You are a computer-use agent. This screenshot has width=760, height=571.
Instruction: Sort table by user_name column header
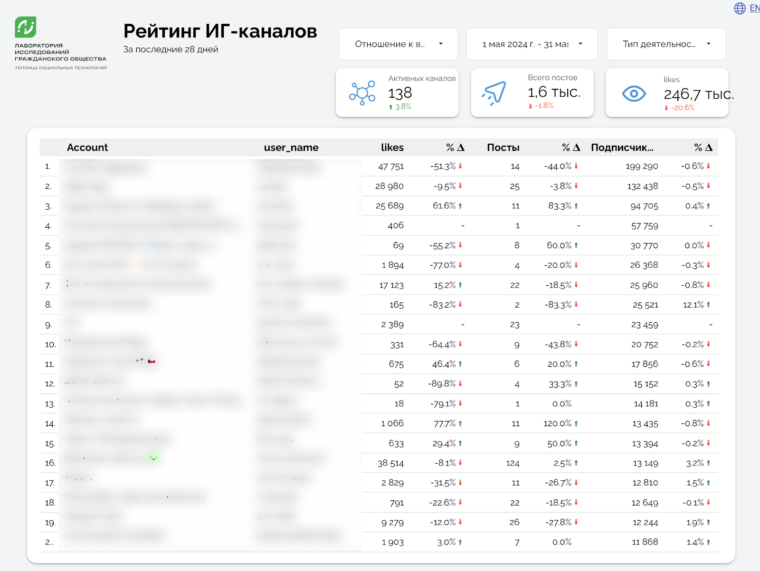point(291,147)
